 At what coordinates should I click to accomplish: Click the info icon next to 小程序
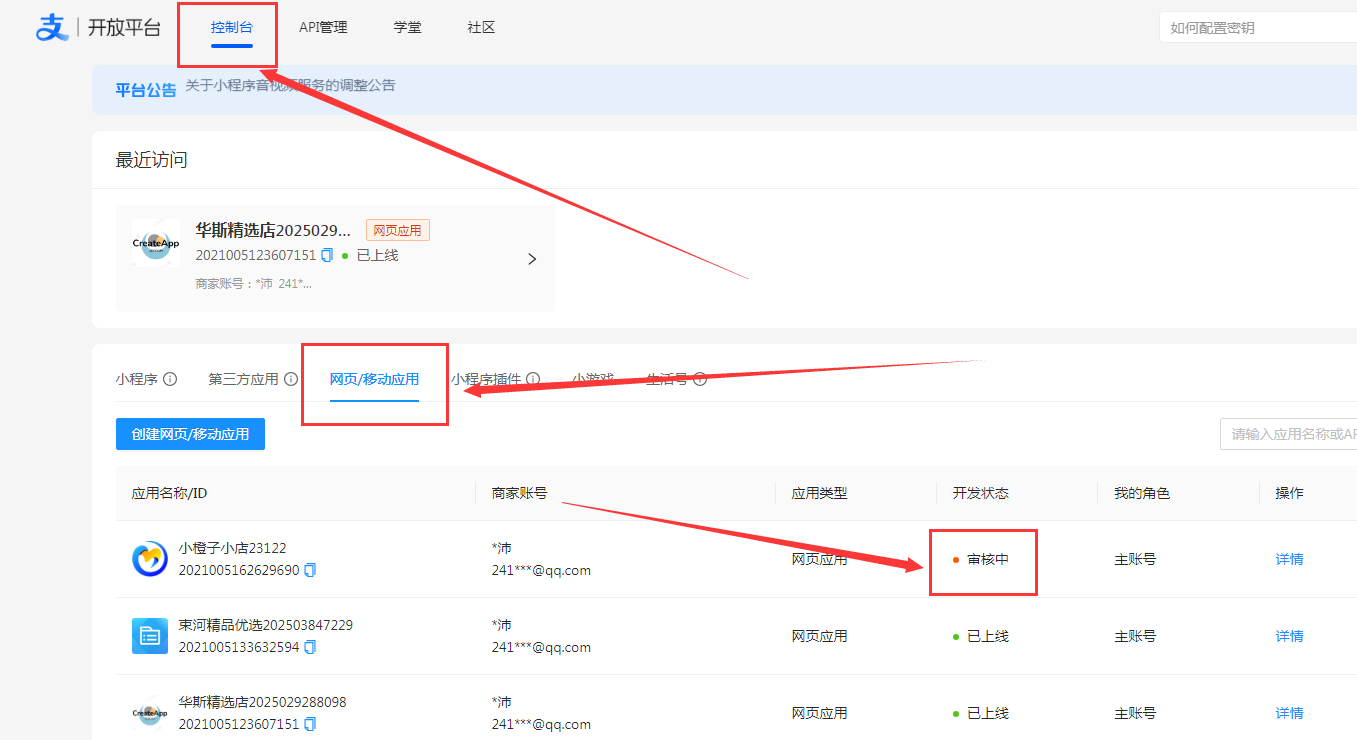[x=170, y=379]
